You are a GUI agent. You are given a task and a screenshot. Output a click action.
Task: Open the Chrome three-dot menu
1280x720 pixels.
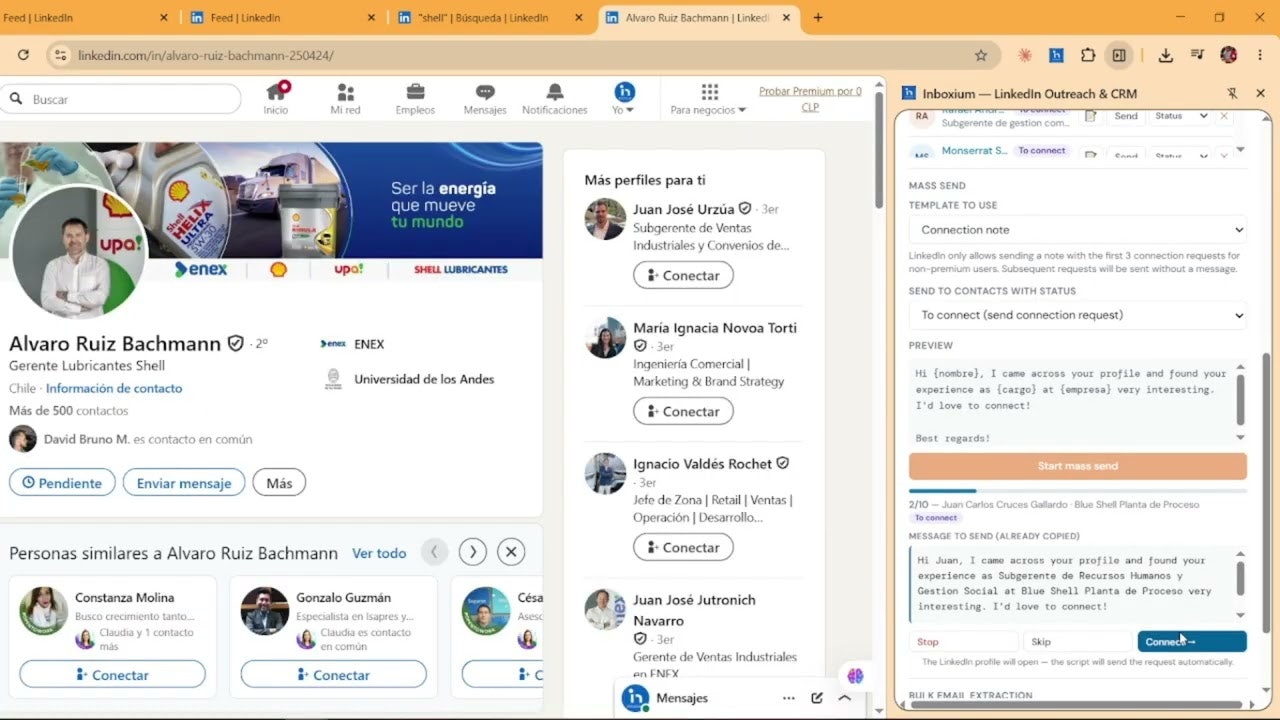tap(1259, 55)
